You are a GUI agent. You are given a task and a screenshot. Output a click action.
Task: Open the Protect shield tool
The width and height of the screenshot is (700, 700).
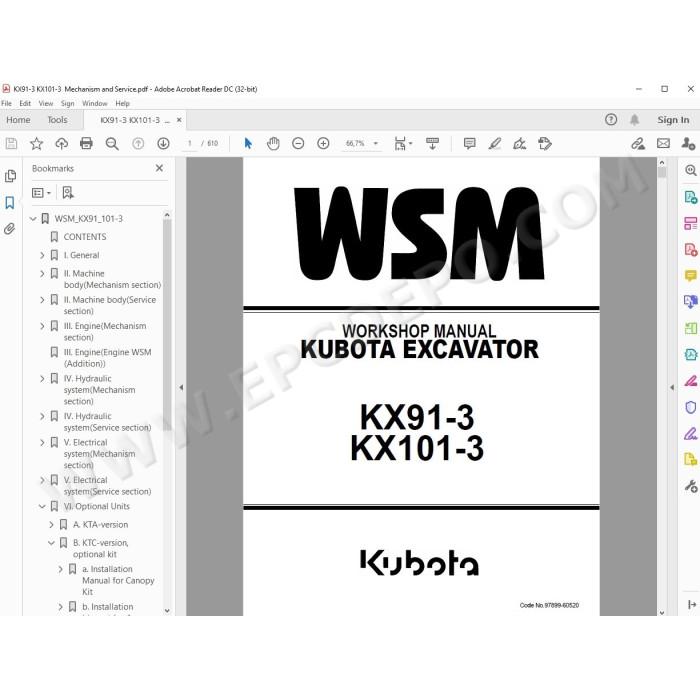(x=690, y=407)
